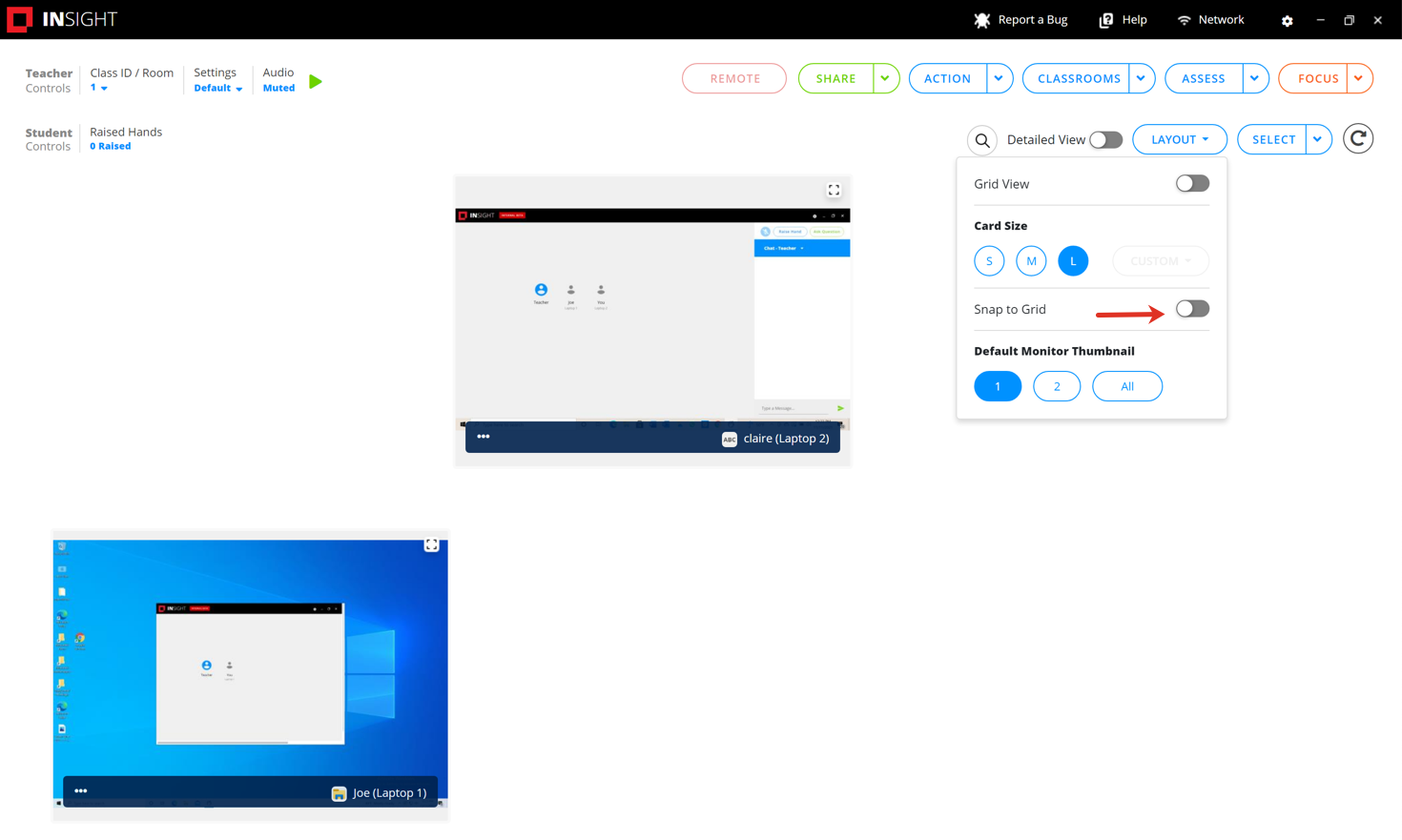
Task: Click the Report a Bug icon
Action: point(982,20)
